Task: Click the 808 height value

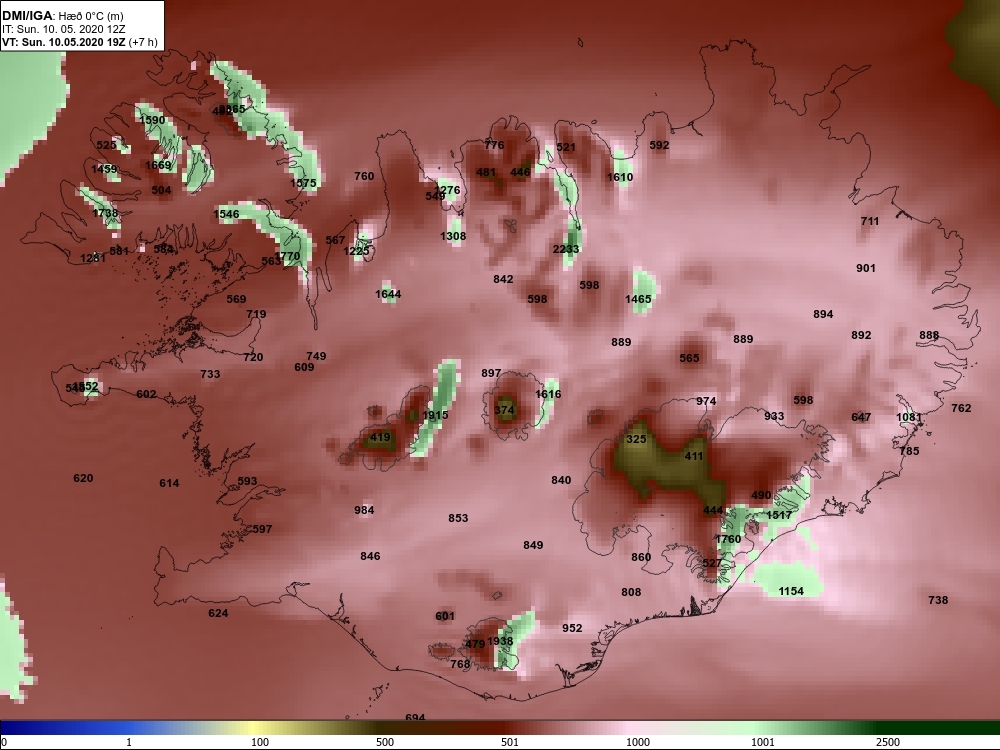Action: (x=631, y=592)
